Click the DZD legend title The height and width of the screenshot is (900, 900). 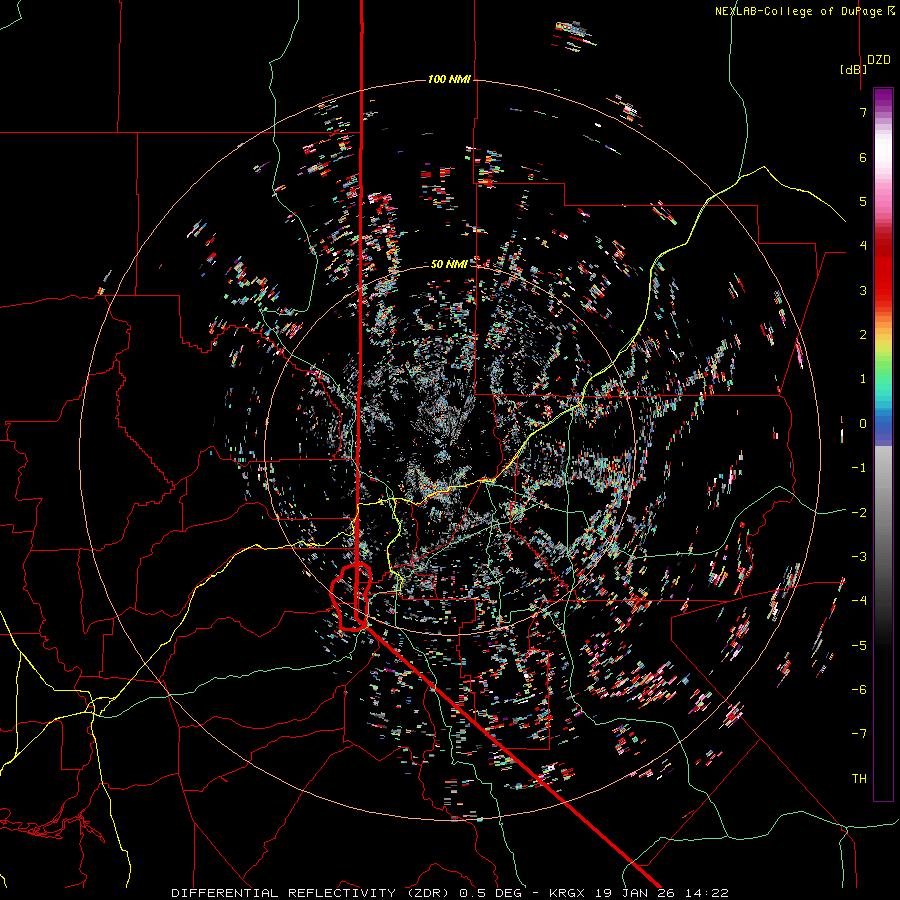point(878,60)
